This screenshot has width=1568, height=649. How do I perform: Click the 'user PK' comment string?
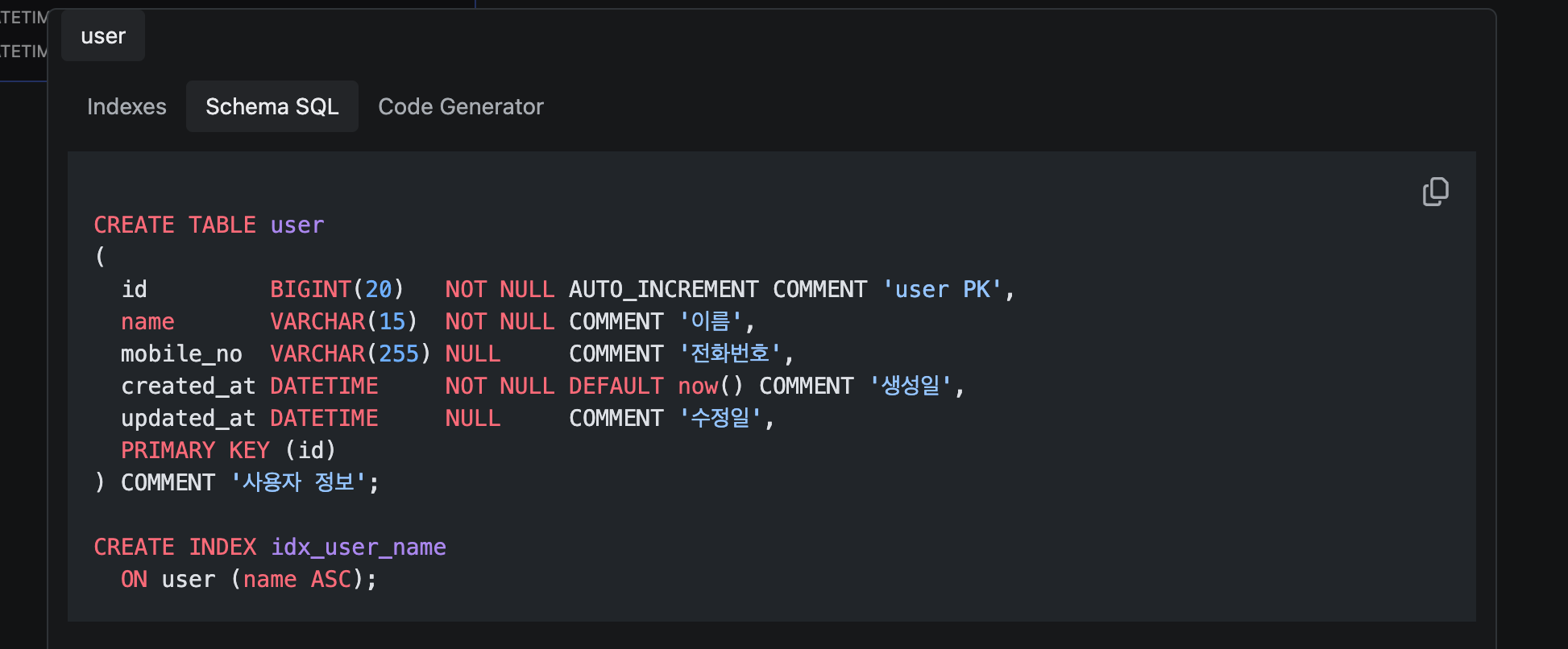942,289
